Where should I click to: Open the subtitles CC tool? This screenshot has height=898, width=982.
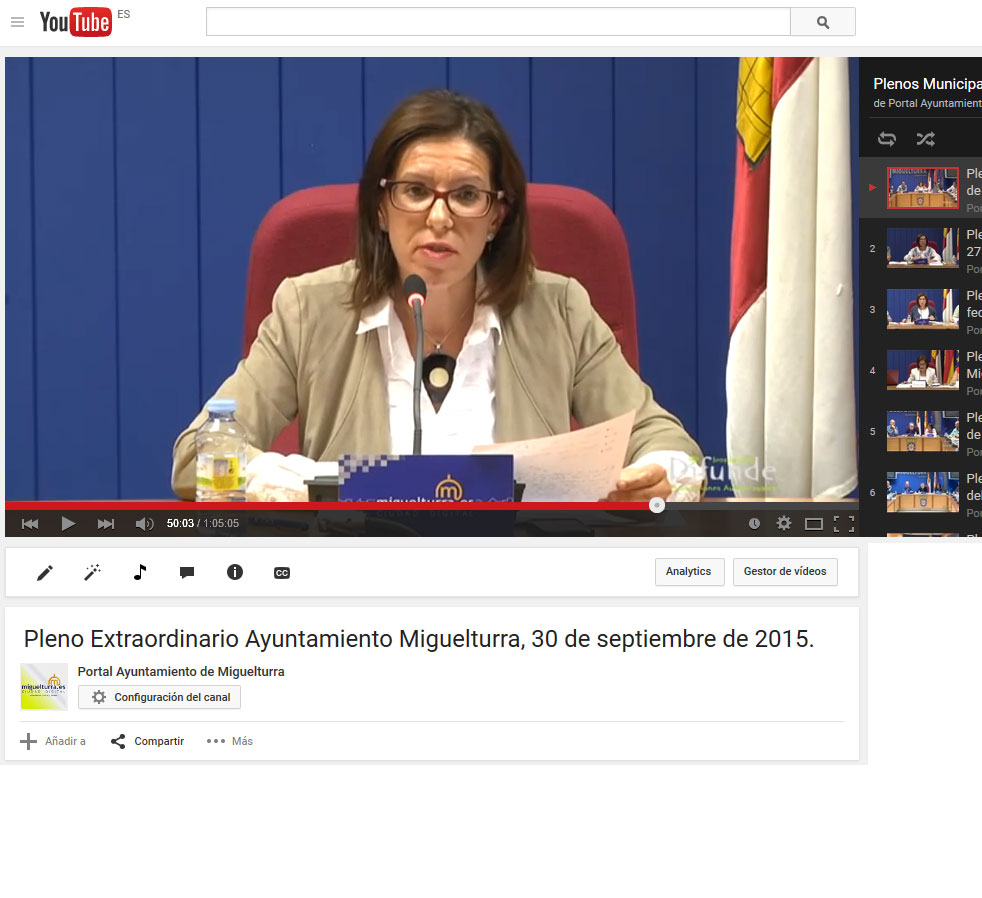[x=282, y=572]
